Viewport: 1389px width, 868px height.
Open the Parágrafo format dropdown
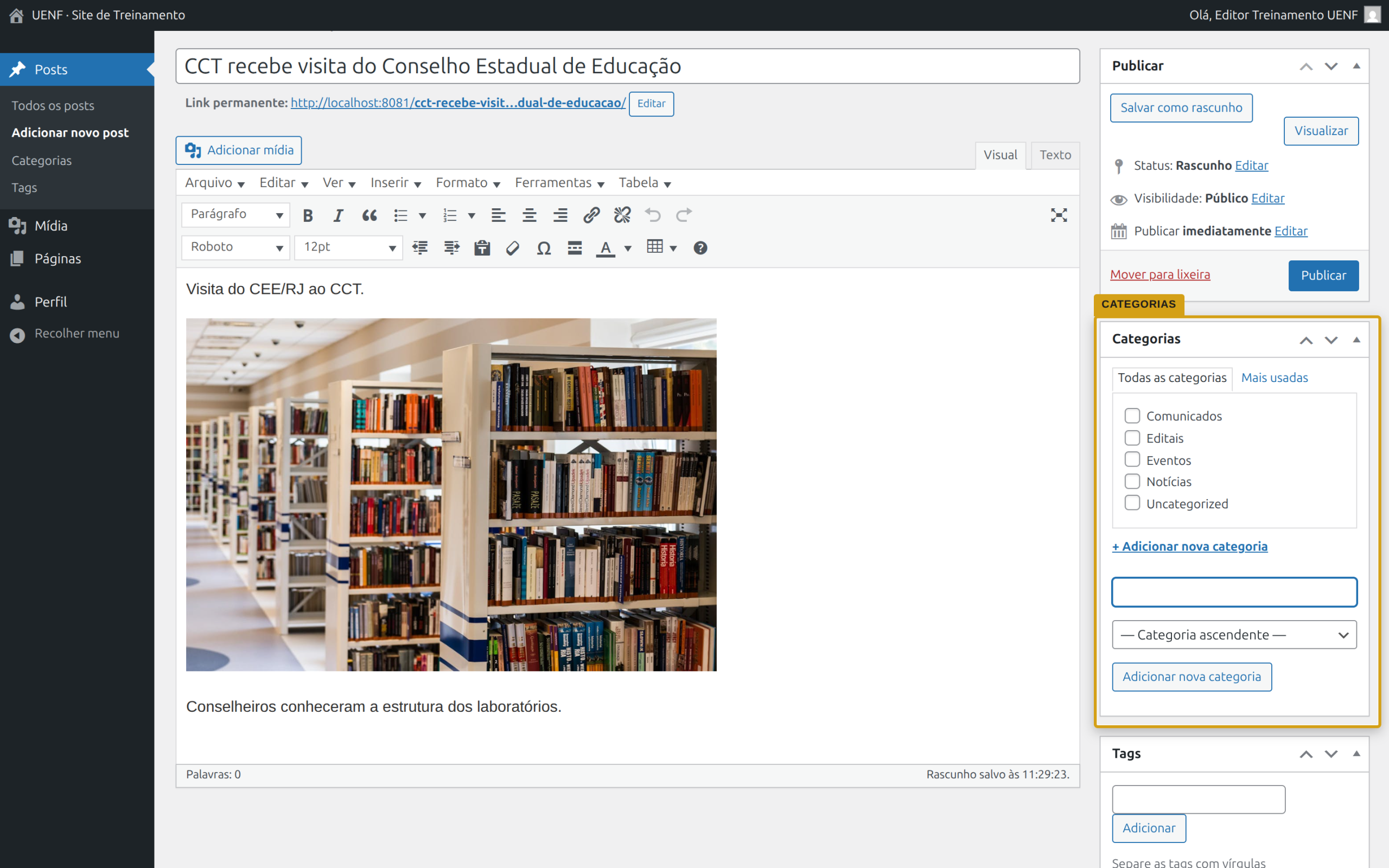point(236,215)
